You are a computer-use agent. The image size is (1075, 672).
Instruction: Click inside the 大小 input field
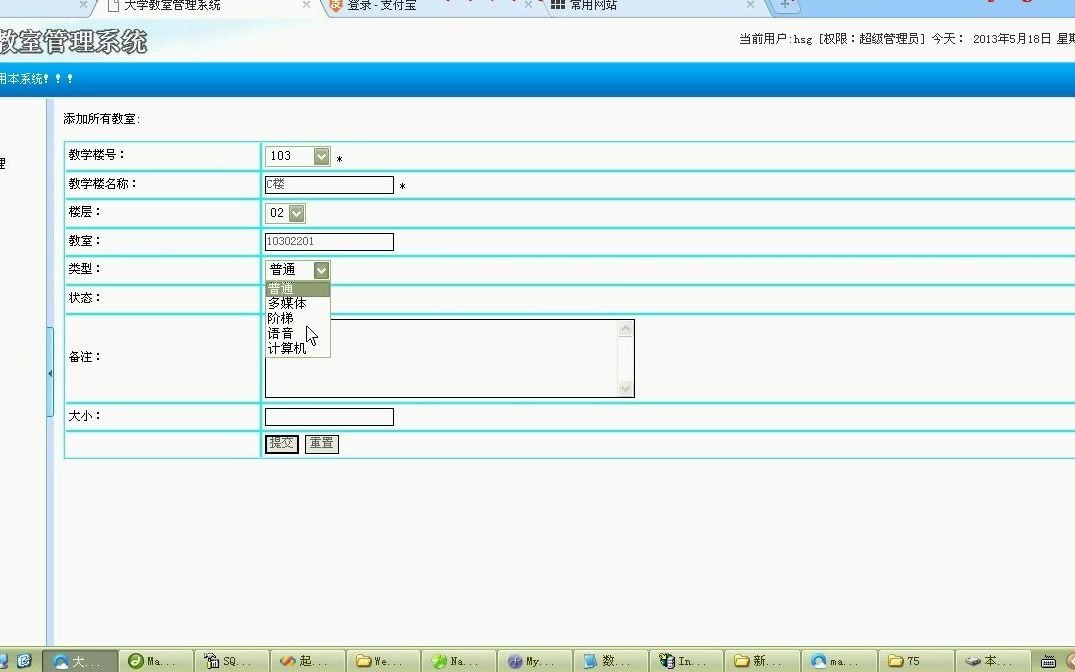(328, 417)
